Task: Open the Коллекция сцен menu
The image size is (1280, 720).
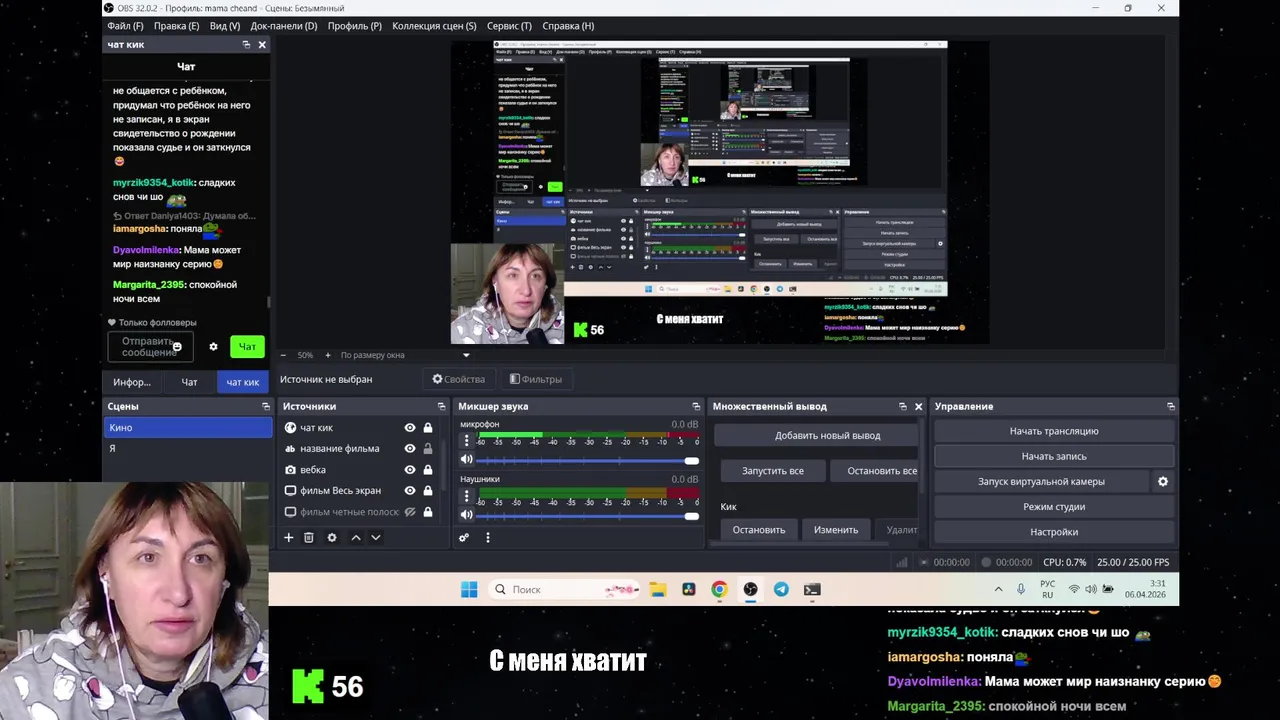Action: point(434,26)
